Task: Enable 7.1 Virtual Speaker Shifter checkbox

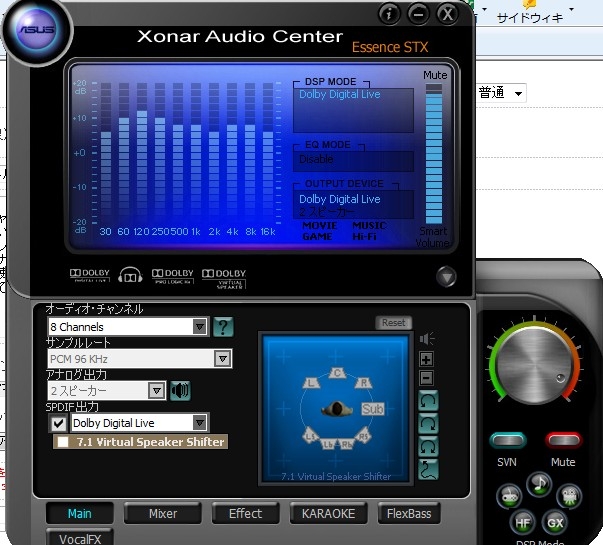Action: (63, 442)
